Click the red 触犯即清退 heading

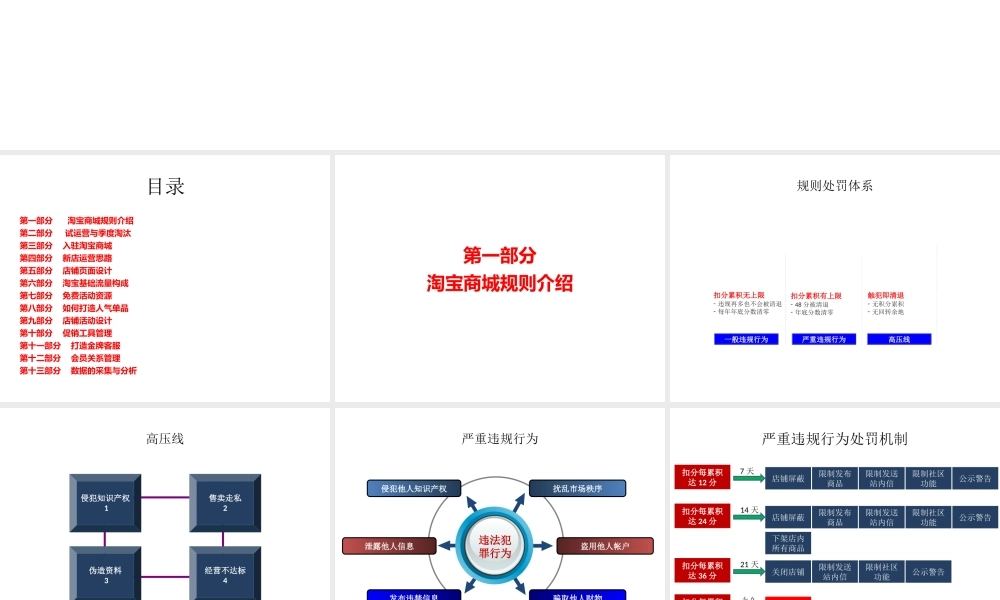886,295
